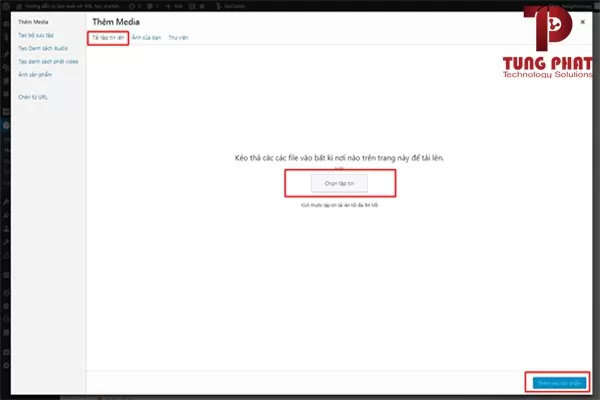Open 'Tạo bộ sưu tập' gallery option

click(x=36, y=35)
